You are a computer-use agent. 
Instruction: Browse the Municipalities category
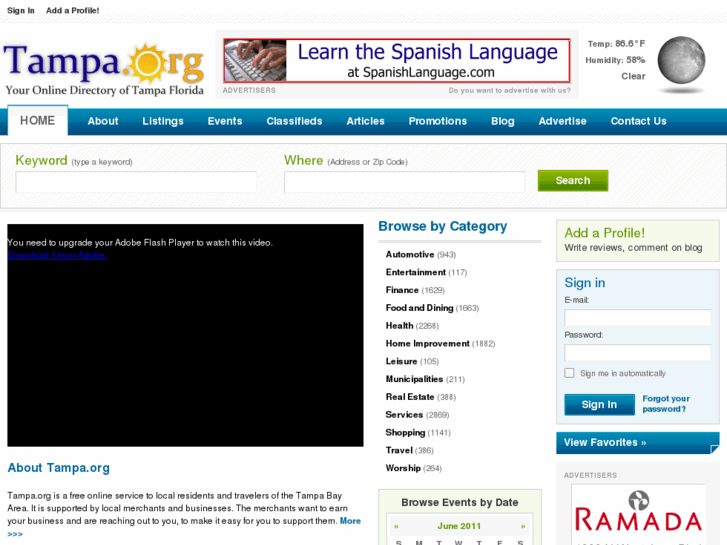(x=415, y=379)
